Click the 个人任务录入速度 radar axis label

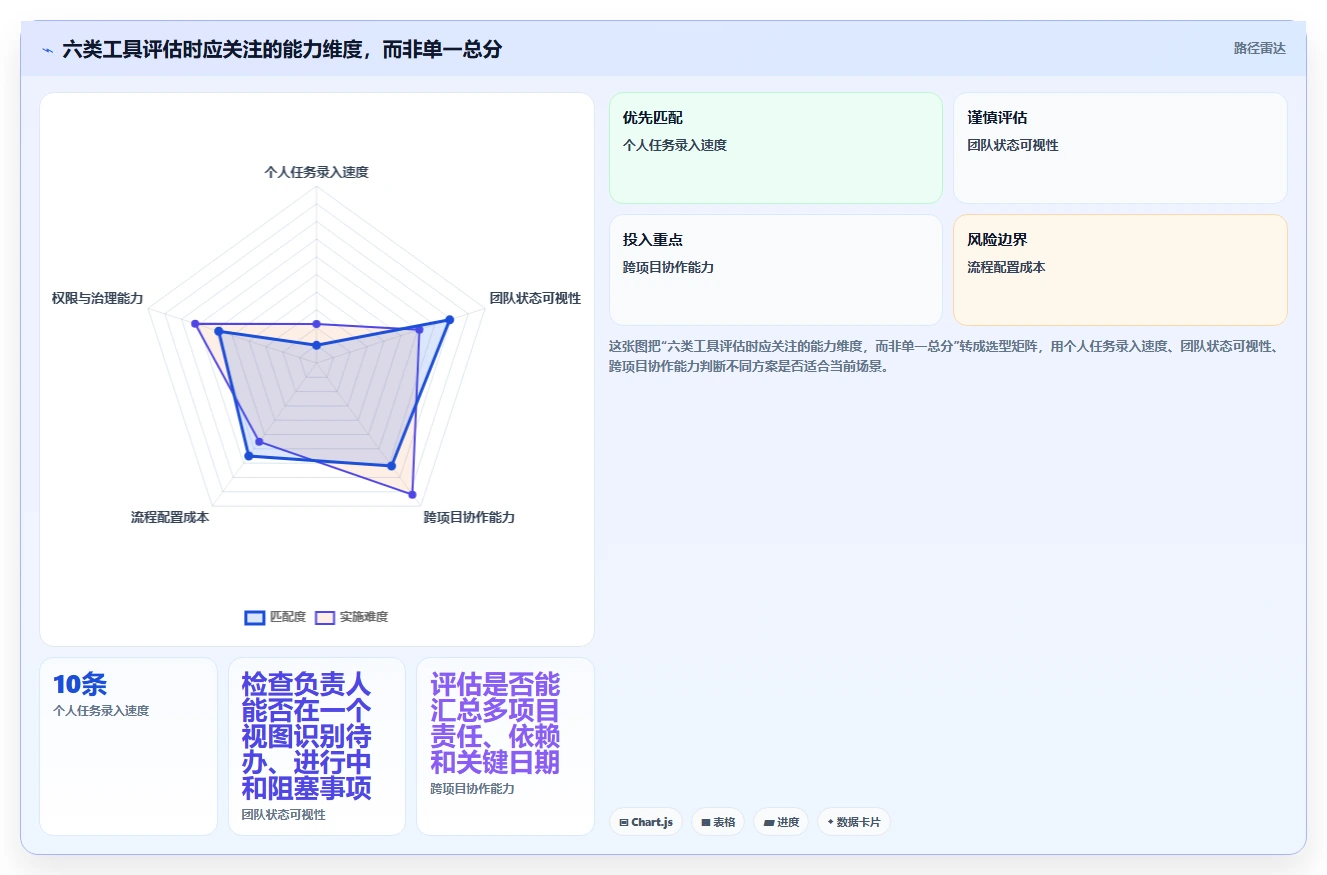click(316, 172)
